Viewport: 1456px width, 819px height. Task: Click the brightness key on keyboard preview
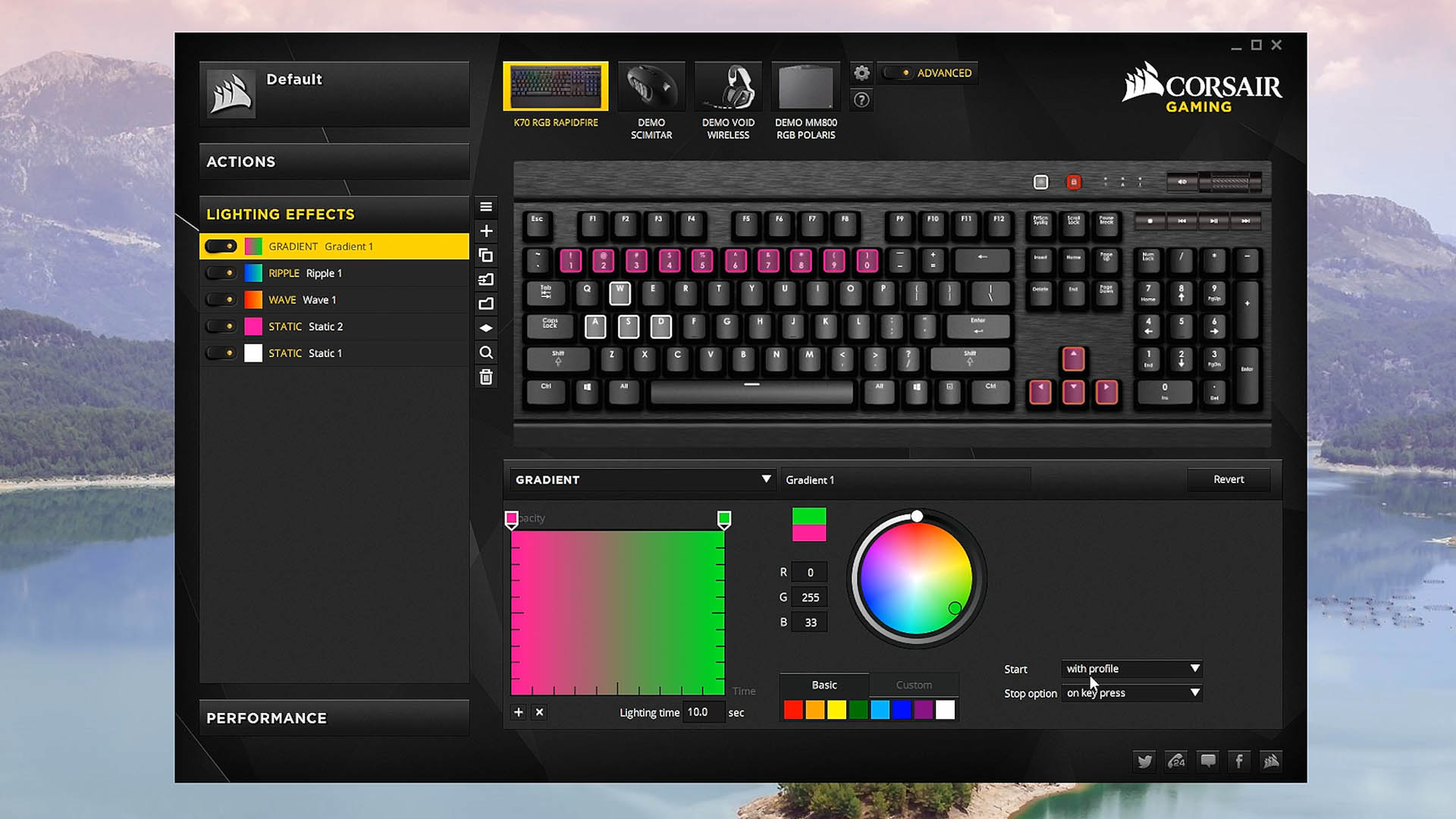pos(1040,182)
